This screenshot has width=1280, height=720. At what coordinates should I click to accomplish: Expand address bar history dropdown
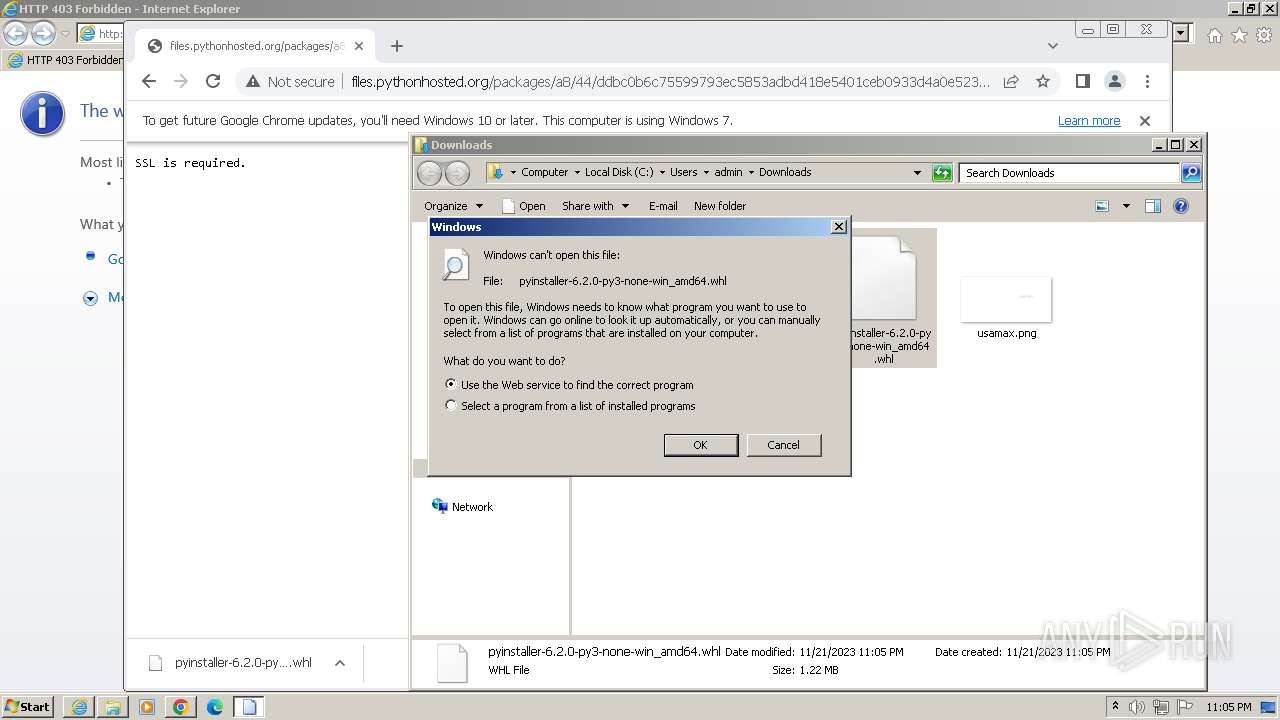click(917, 173)
